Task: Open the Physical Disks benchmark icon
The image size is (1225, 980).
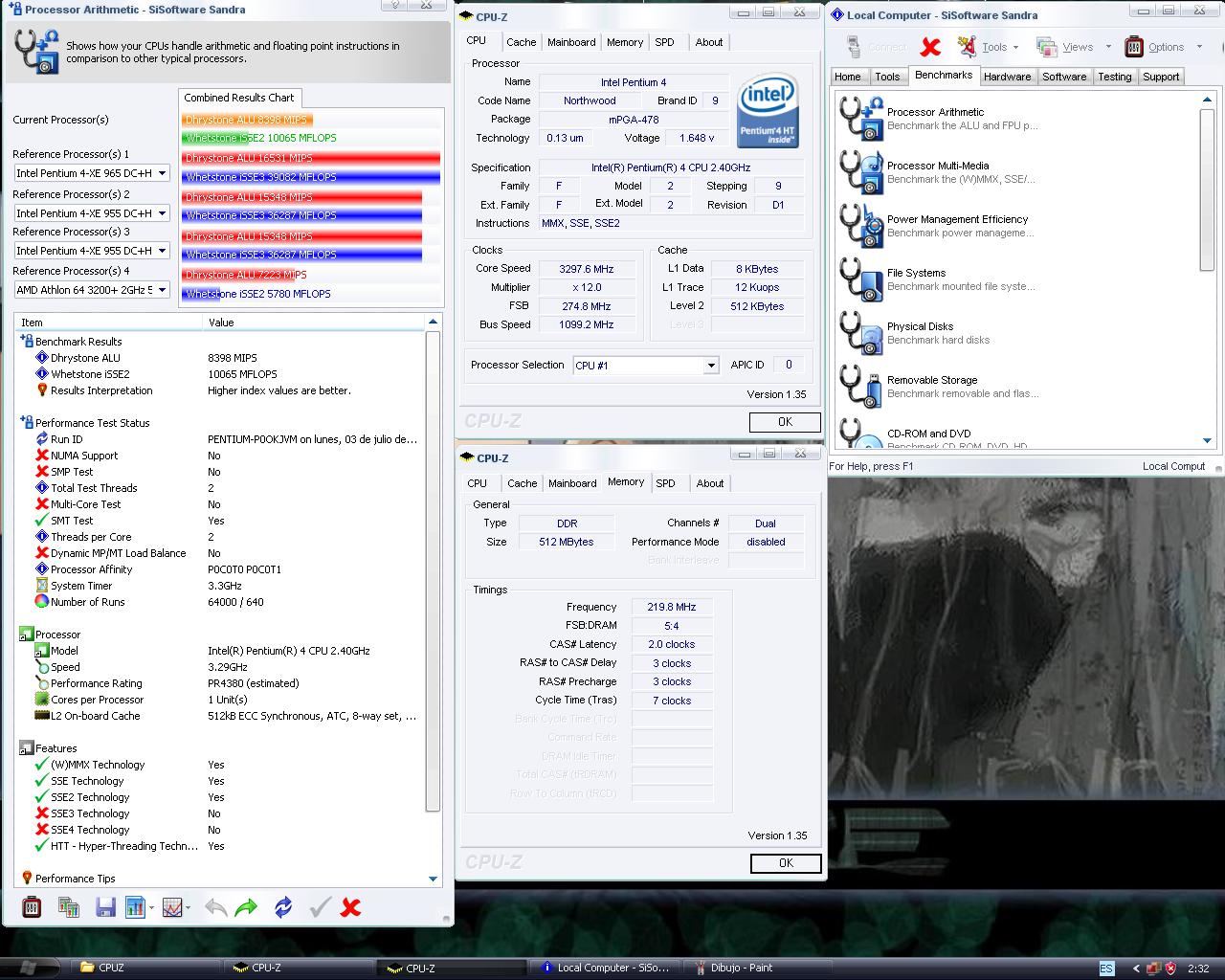Action: pos(861,333)
